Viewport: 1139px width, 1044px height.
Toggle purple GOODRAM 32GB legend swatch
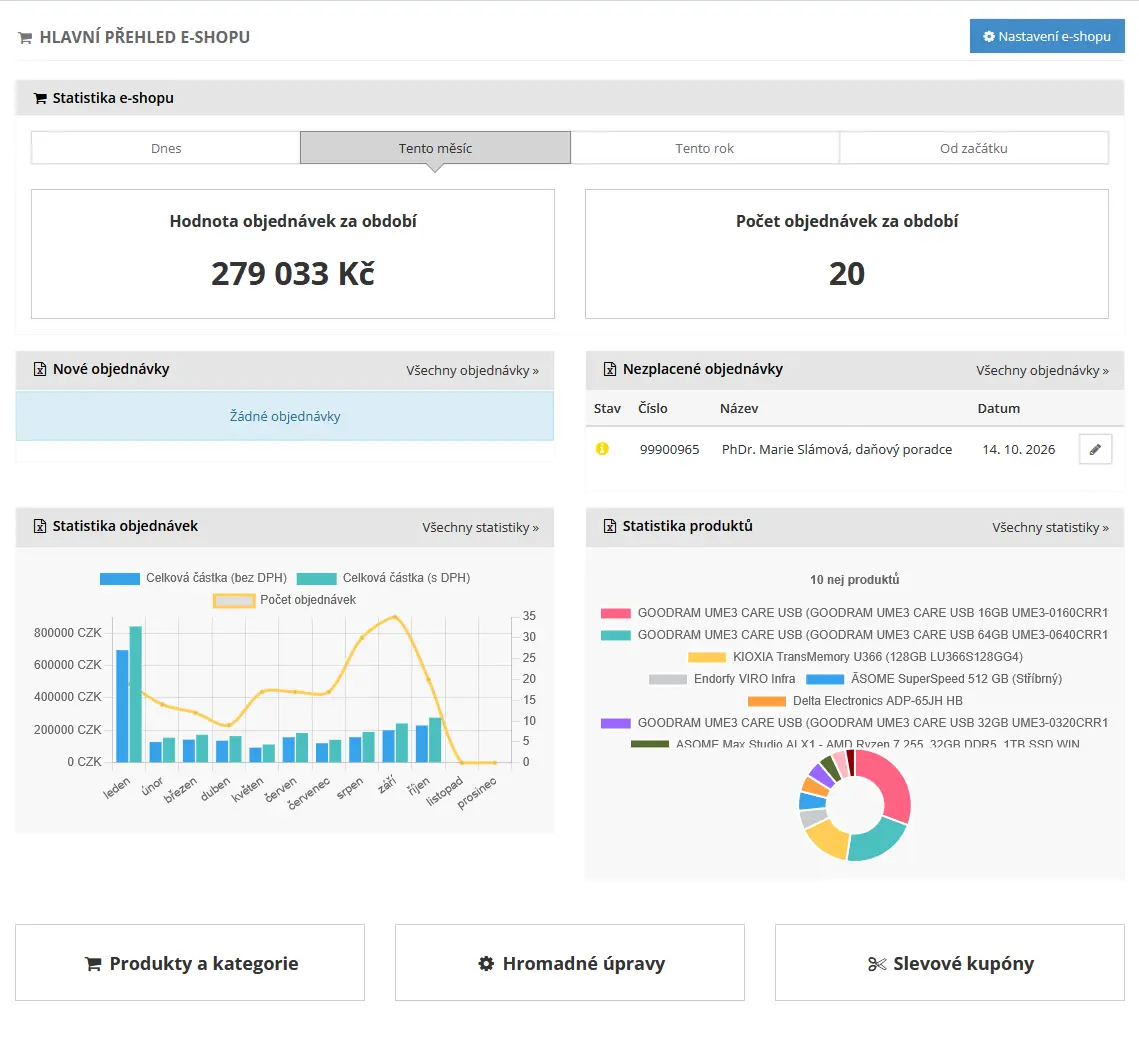[x=616, y=723]
